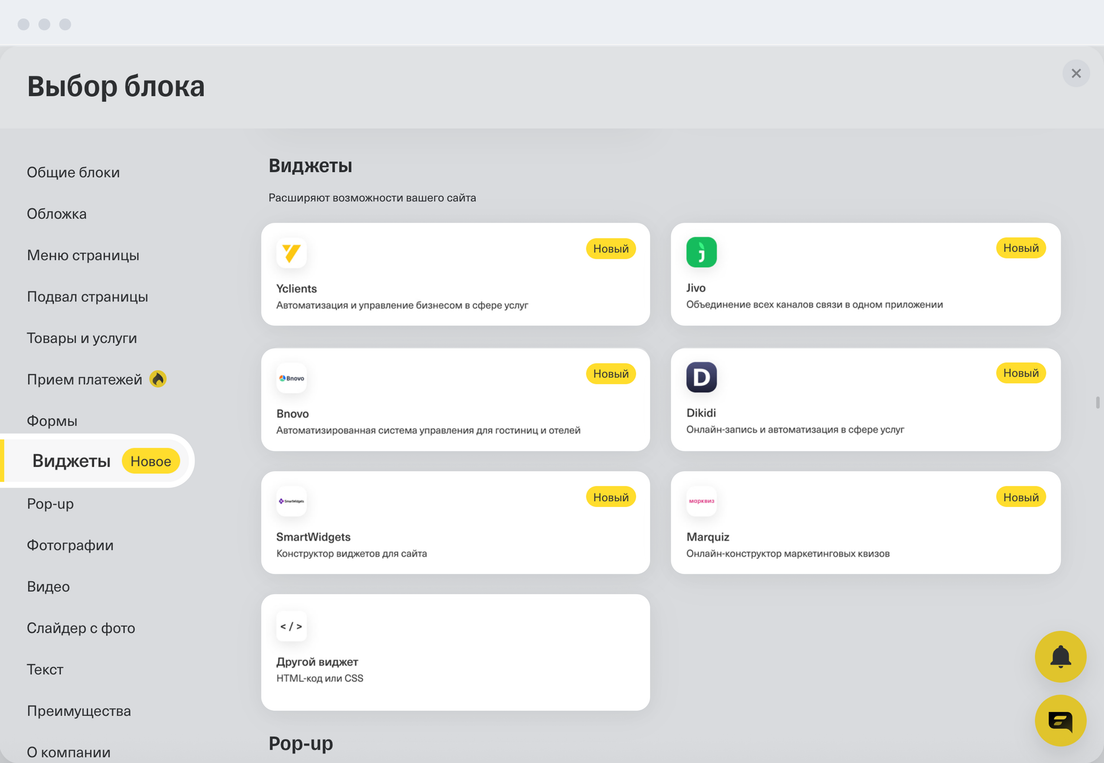
Task: Select Формы in the left sidebar
Action: point(52,421)
